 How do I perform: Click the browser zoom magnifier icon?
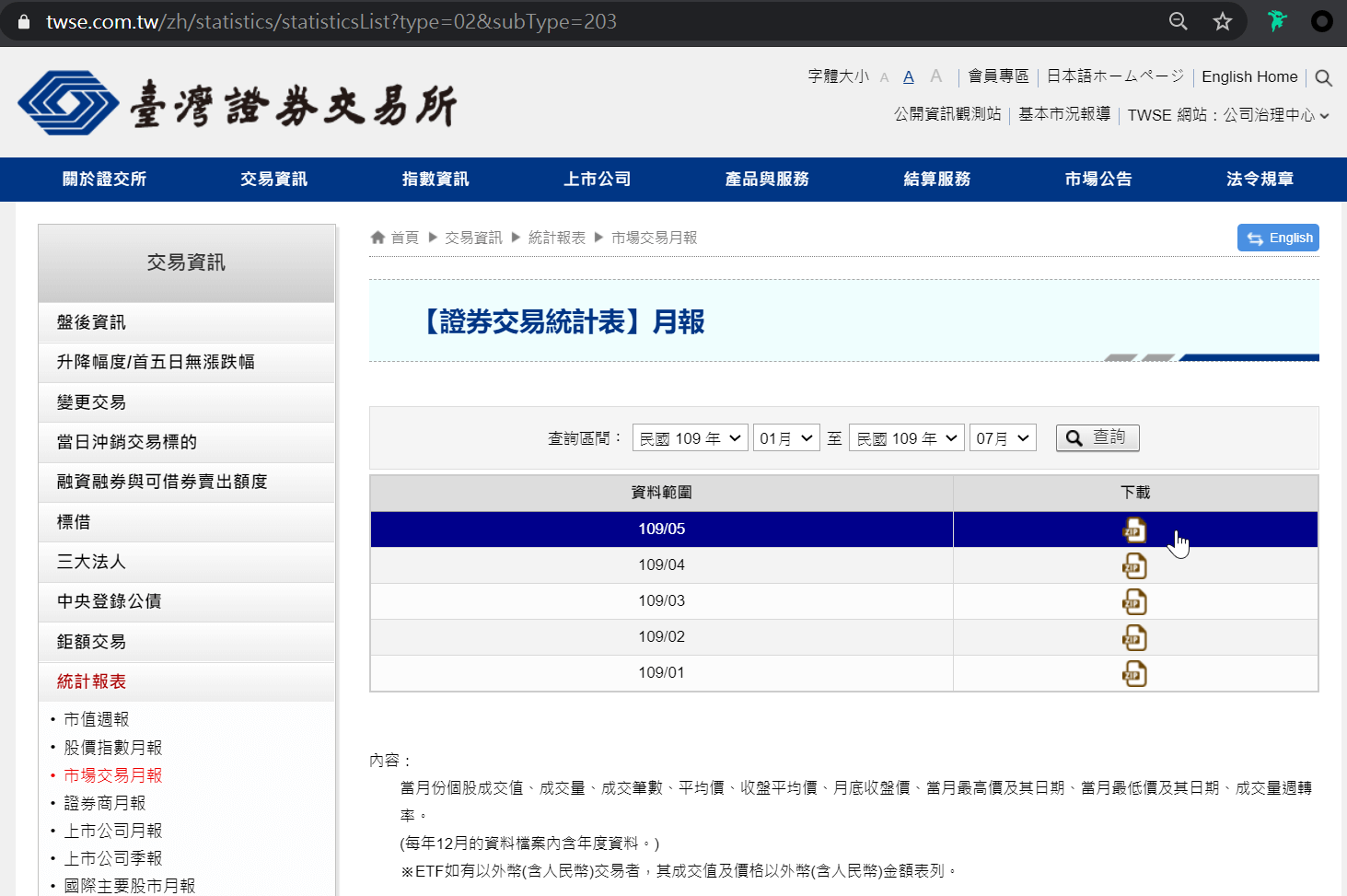click(x=1178, y=21)
